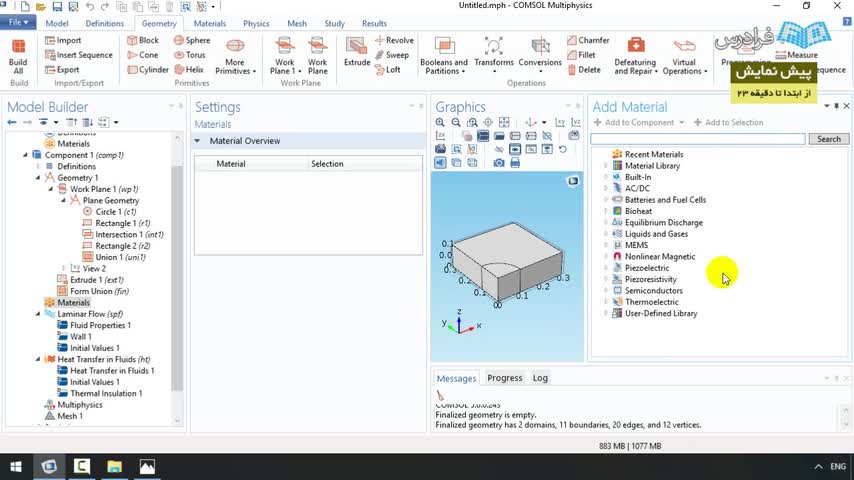
Task: Add a Block primitive
Action: coord(143,40)
